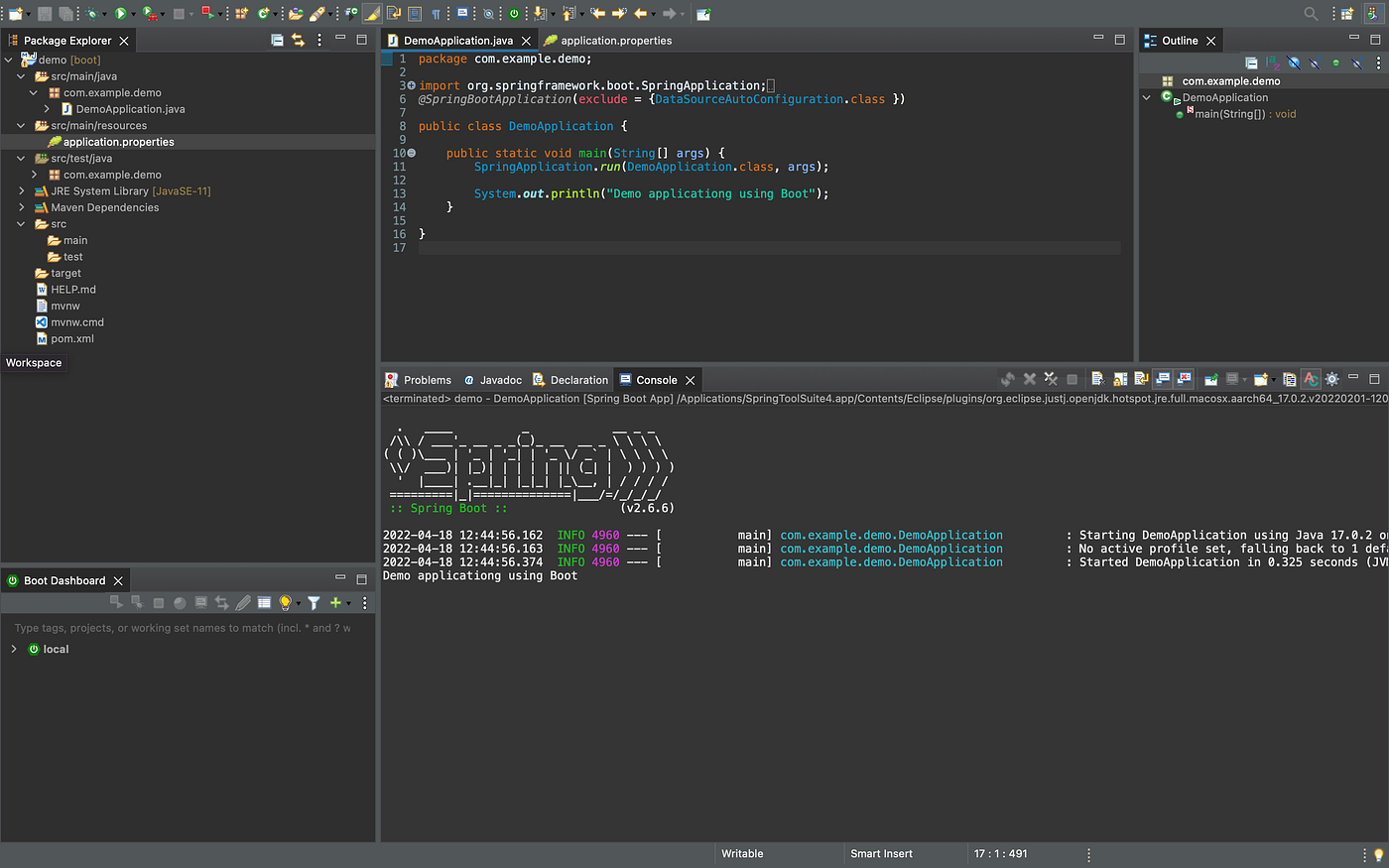1389x868 pixels.
Task: Expand the local node in Boot Dashboard
Action: pos(14,649)
